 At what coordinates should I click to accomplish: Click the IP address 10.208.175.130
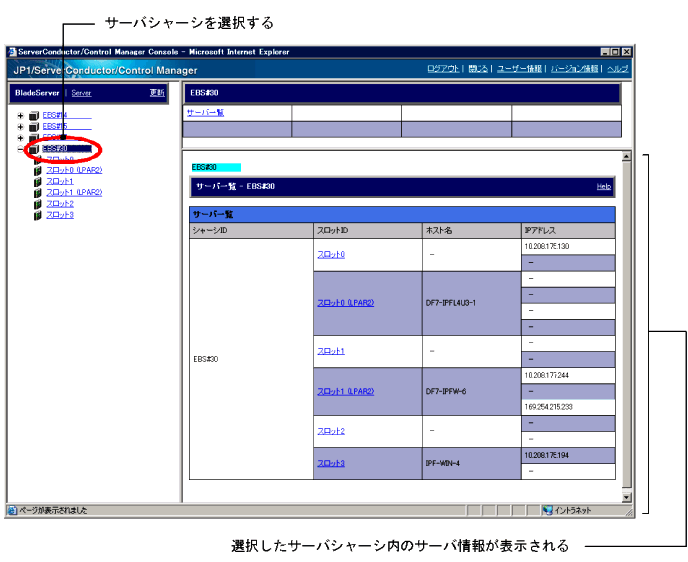[x=547, y=247]
